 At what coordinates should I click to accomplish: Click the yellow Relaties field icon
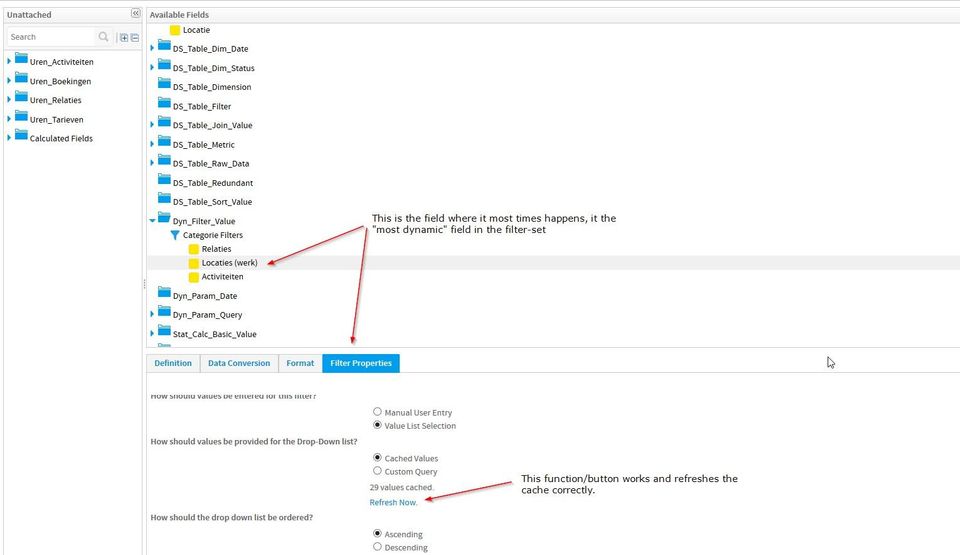(x=194, y=249)
